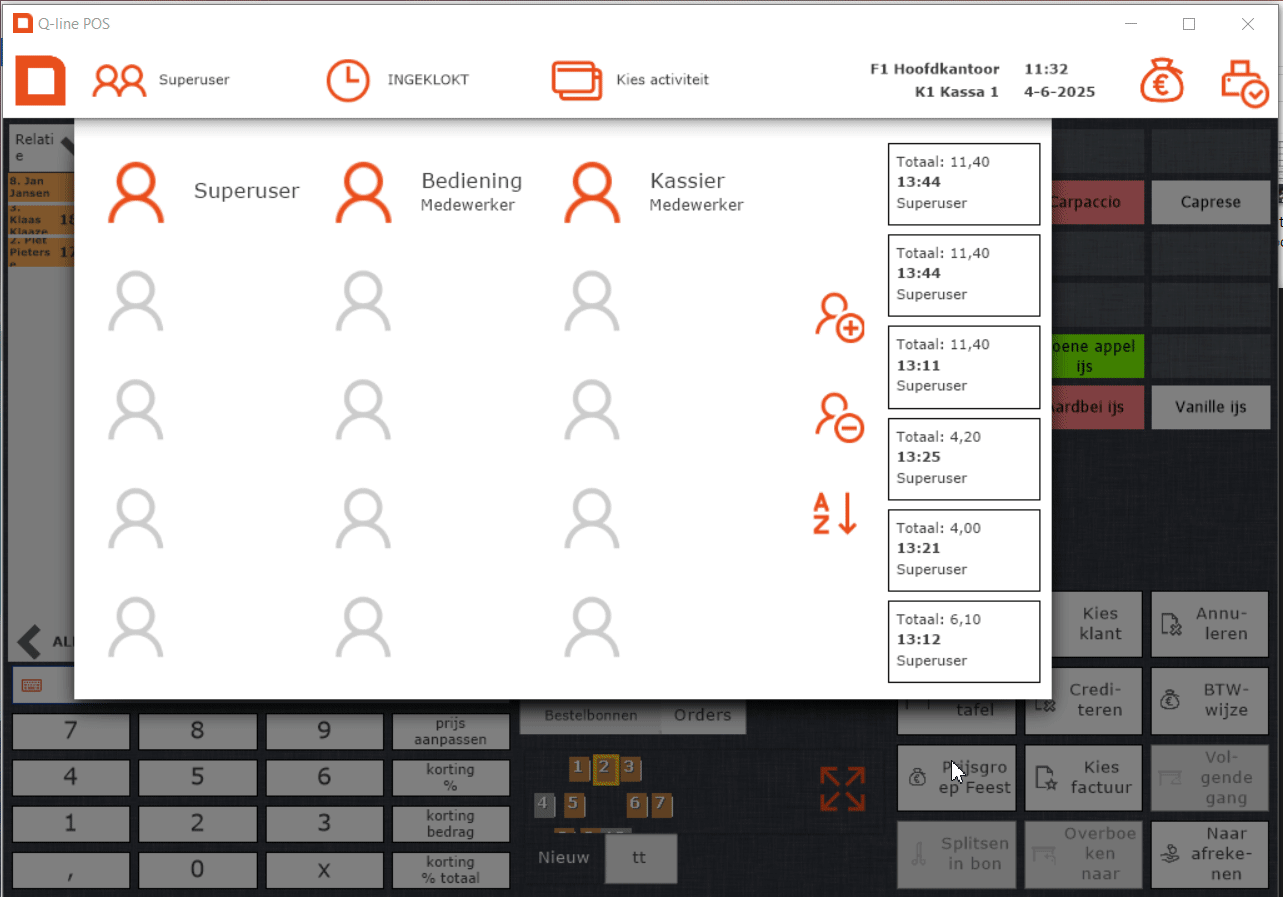Select the green appel ijs product
Viewport: 1283px width, 897px height.
point(1097,356)
